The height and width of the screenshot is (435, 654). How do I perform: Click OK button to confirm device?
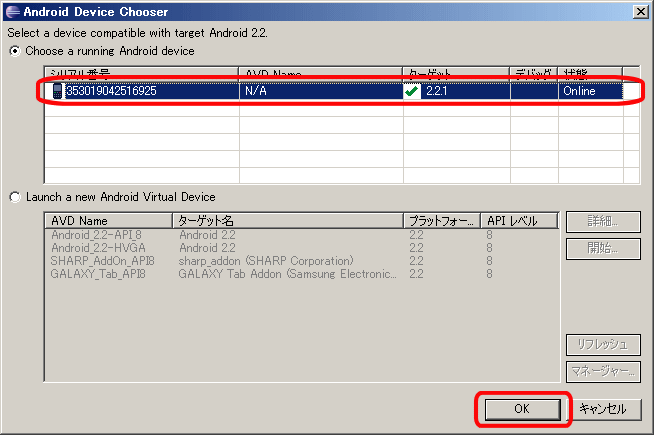[x=522, y=409]
